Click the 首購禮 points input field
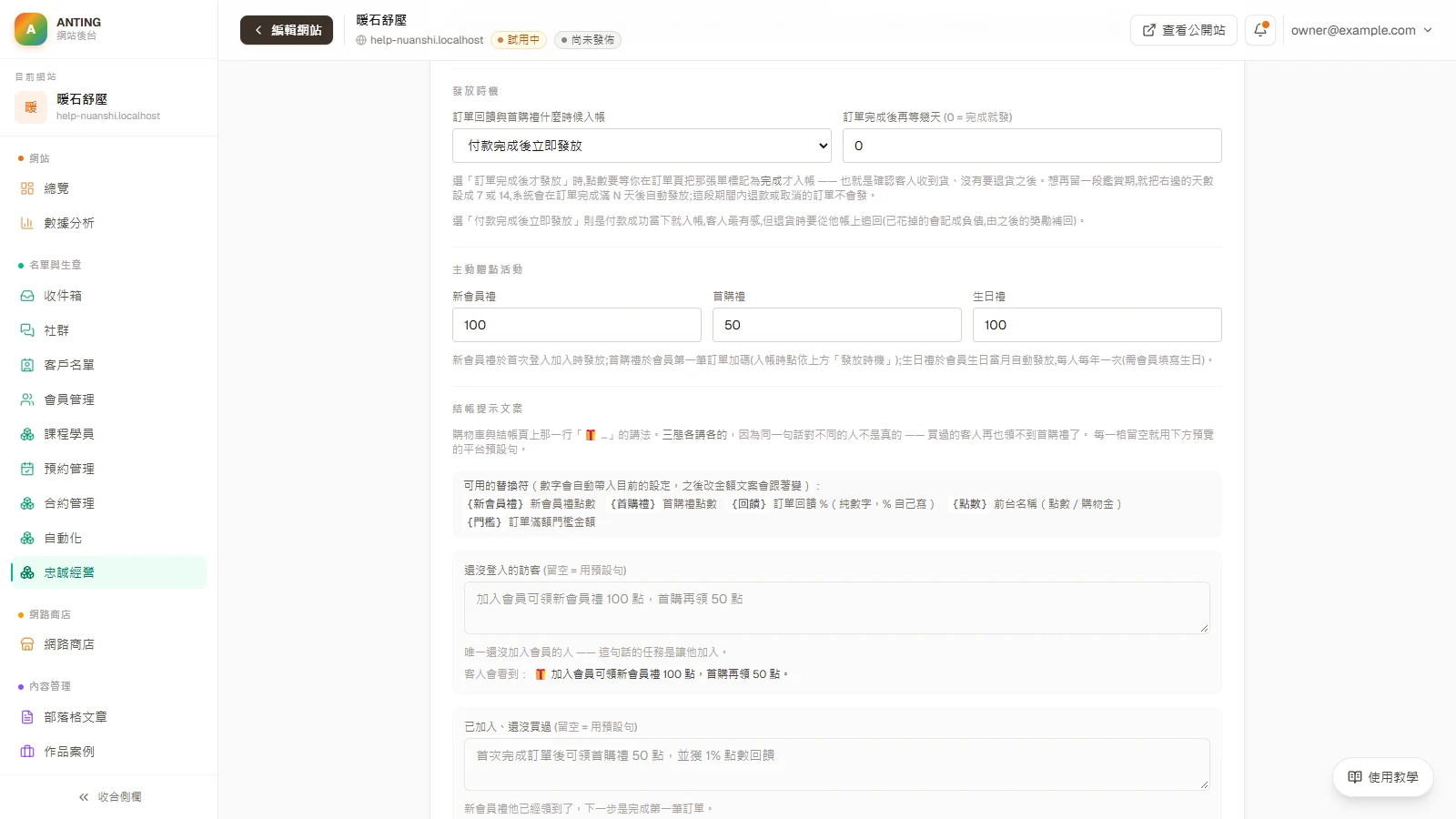 click(x=837, y=325)
